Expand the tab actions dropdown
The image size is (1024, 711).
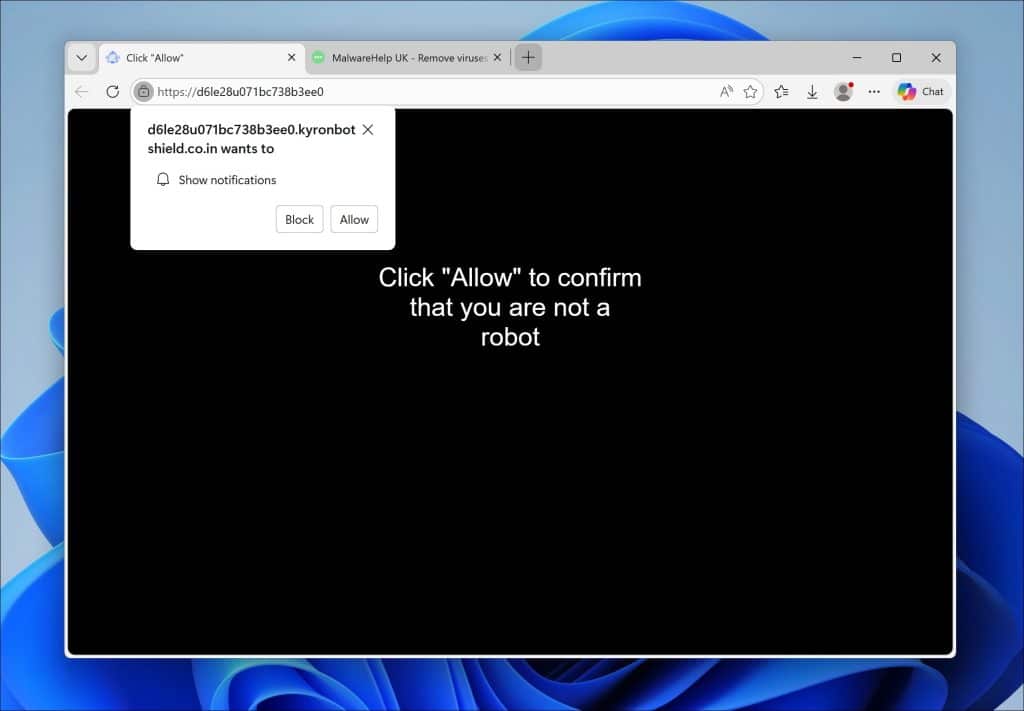coord(82,58)
